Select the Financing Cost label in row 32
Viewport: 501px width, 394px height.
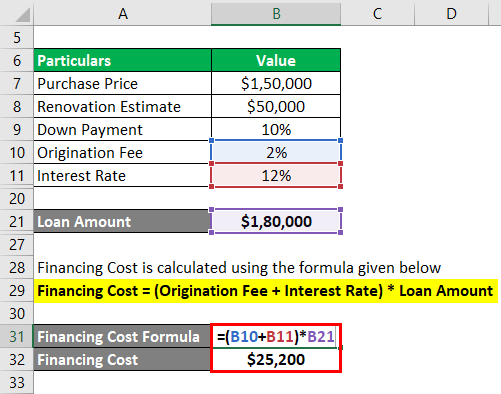pyautogui.click(x=122, y=360)
